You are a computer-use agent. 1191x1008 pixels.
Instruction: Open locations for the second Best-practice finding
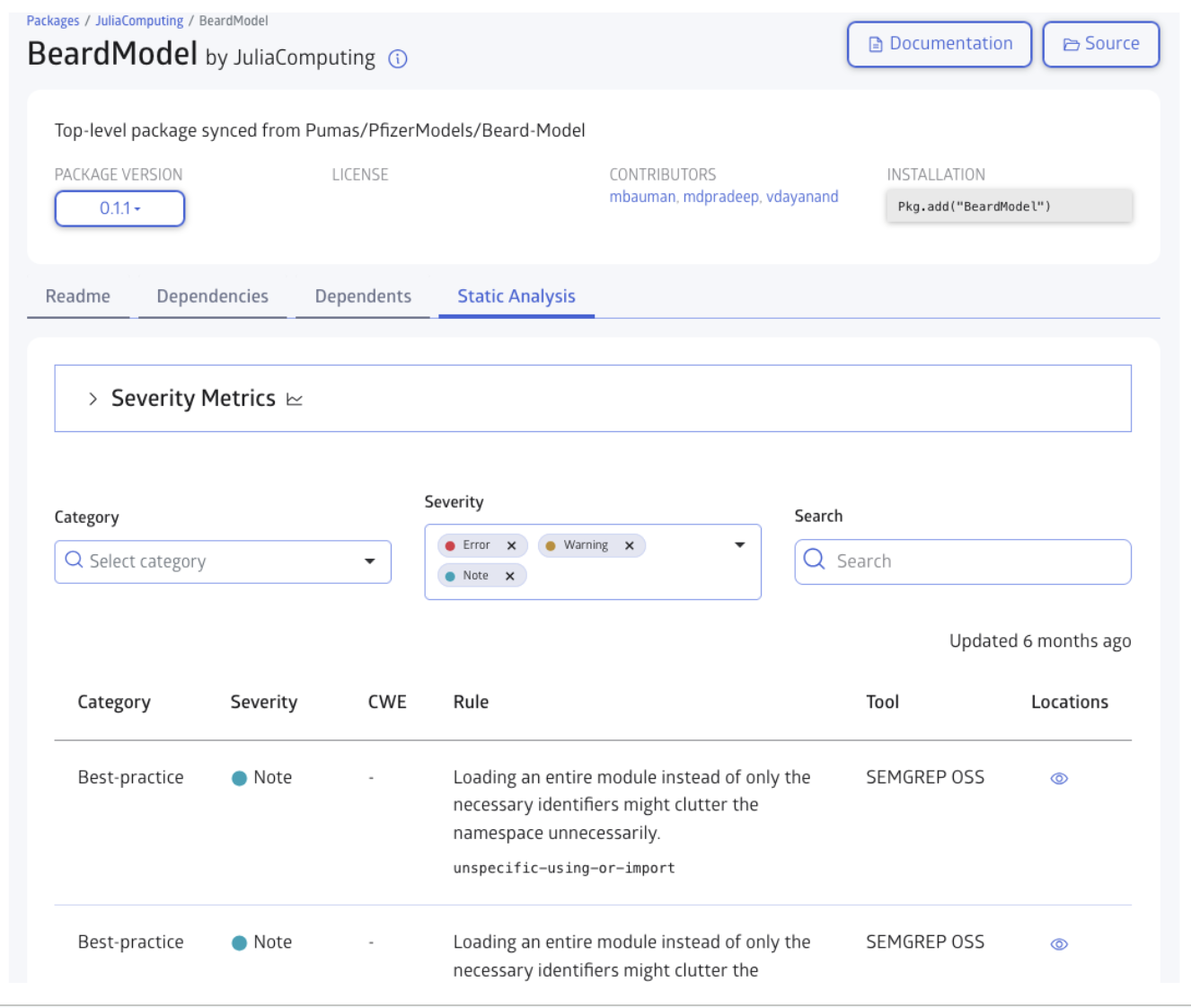click(1059, 943)
